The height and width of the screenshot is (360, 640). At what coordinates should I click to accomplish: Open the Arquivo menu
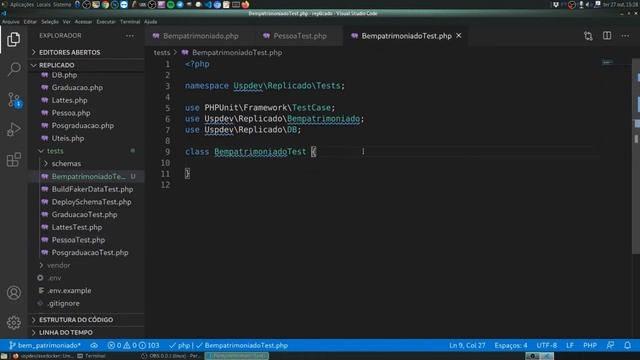pyautogui.click(x=11, y=22)
